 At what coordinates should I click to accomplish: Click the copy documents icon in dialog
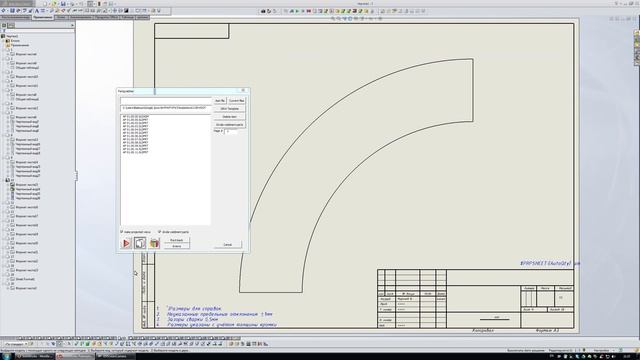click(x=140, y=243)
